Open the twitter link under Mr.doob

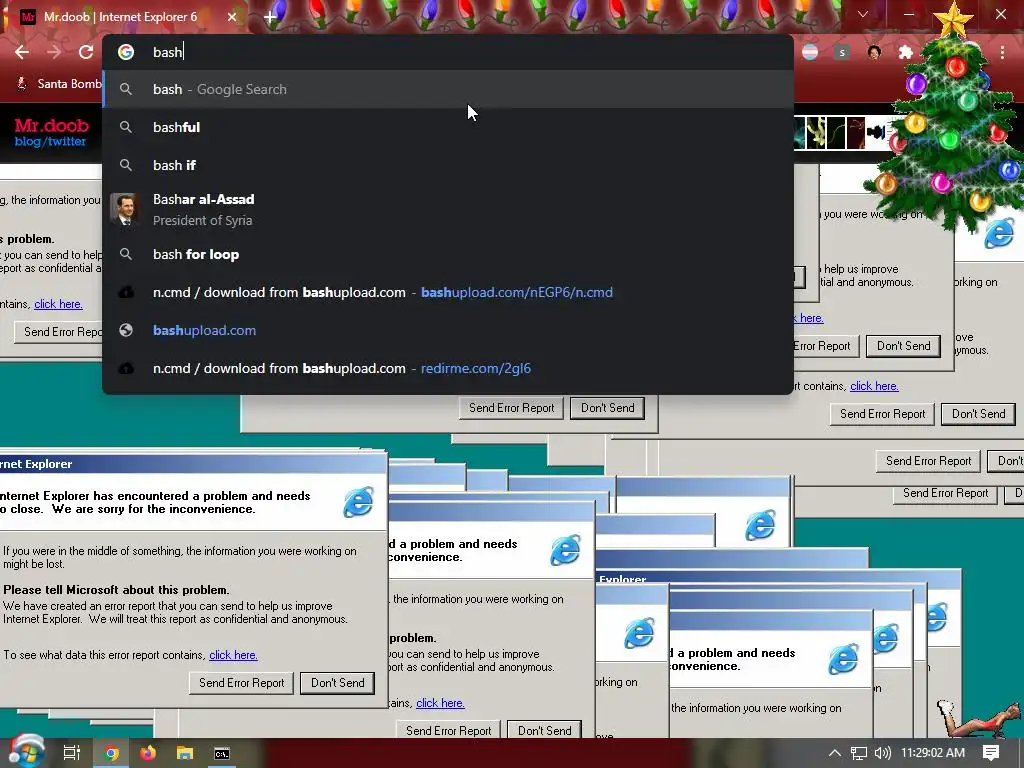[x=66, y=142]
